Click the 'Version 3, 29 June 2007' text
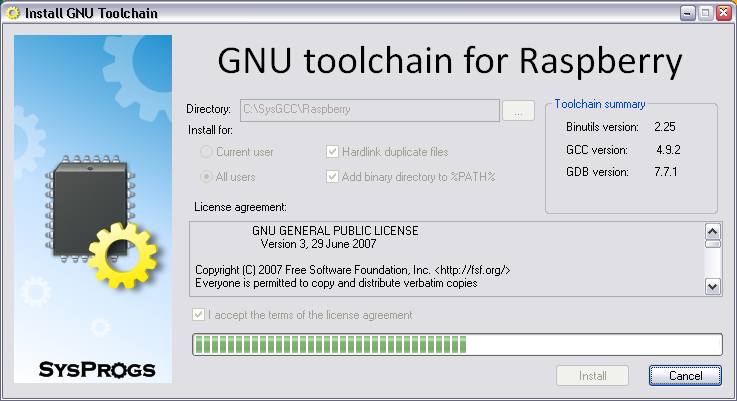This screenshot has width=737, height=401. tap(318, 244)
